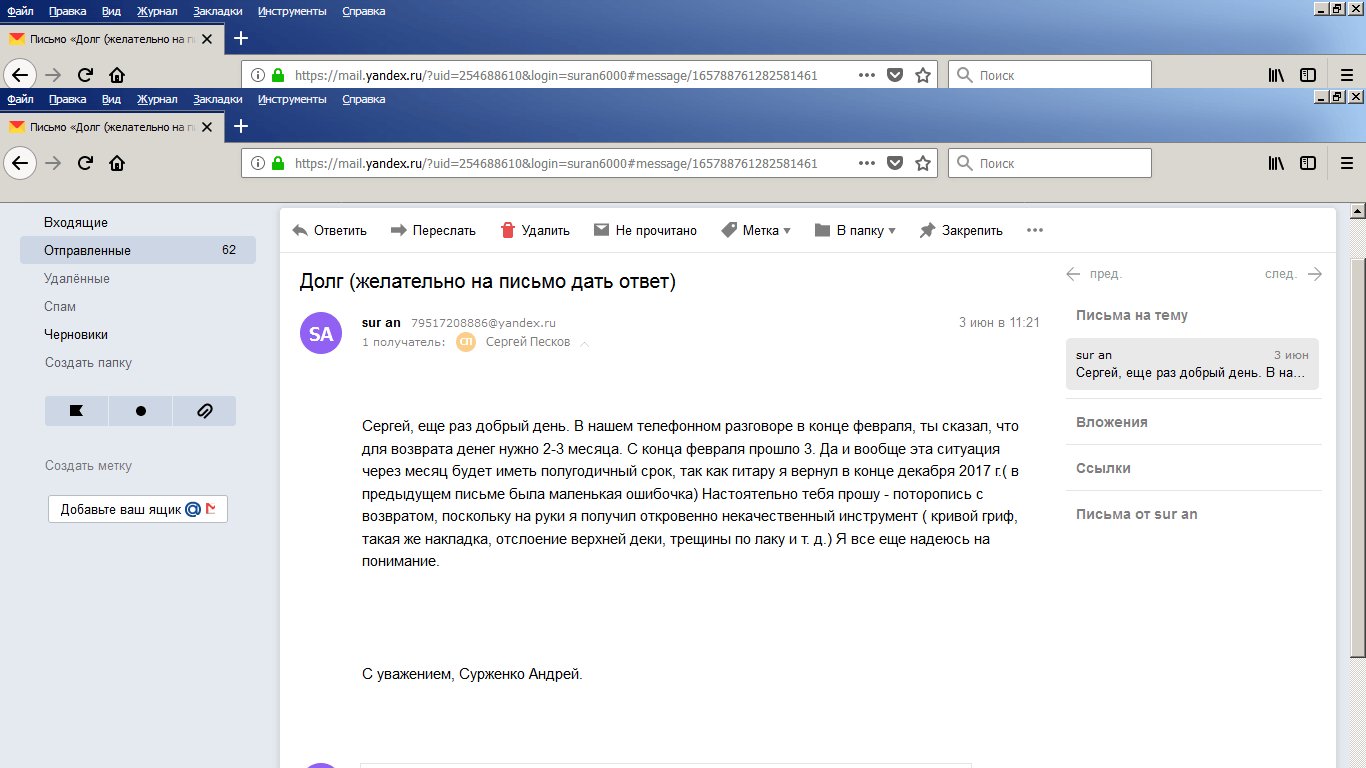Open new tab from lower tab strip
Image resolution: width=1366 pixels, height=768 pixels.
tap(240, 126)
